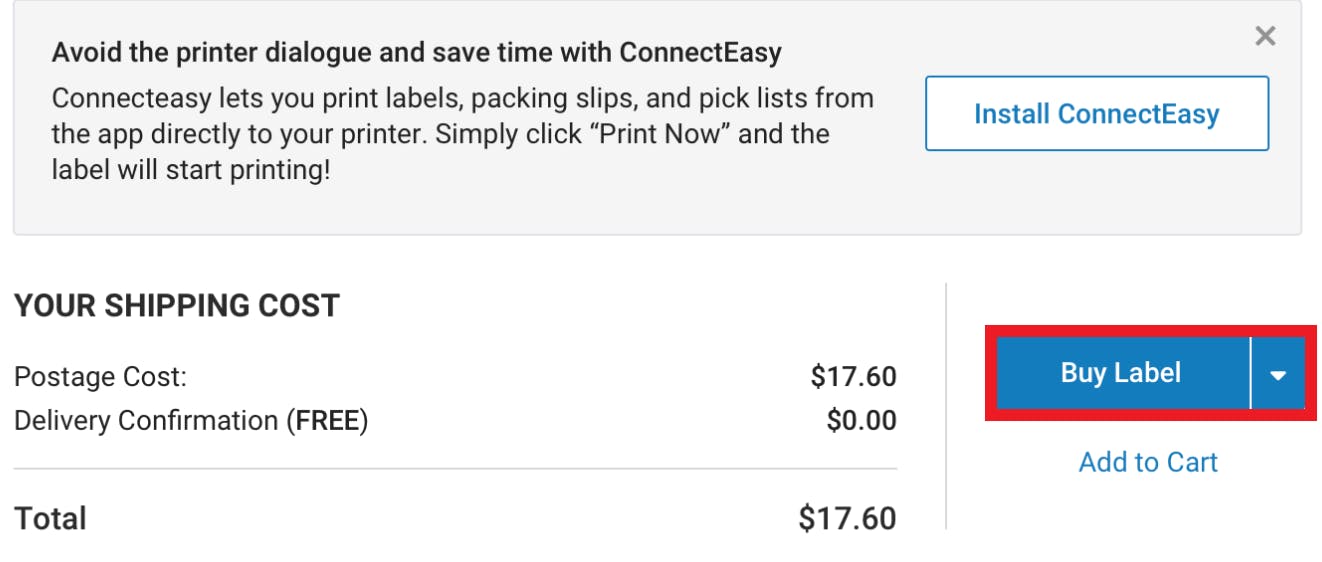Click the "label will start printing!" line

coord(190,170)
